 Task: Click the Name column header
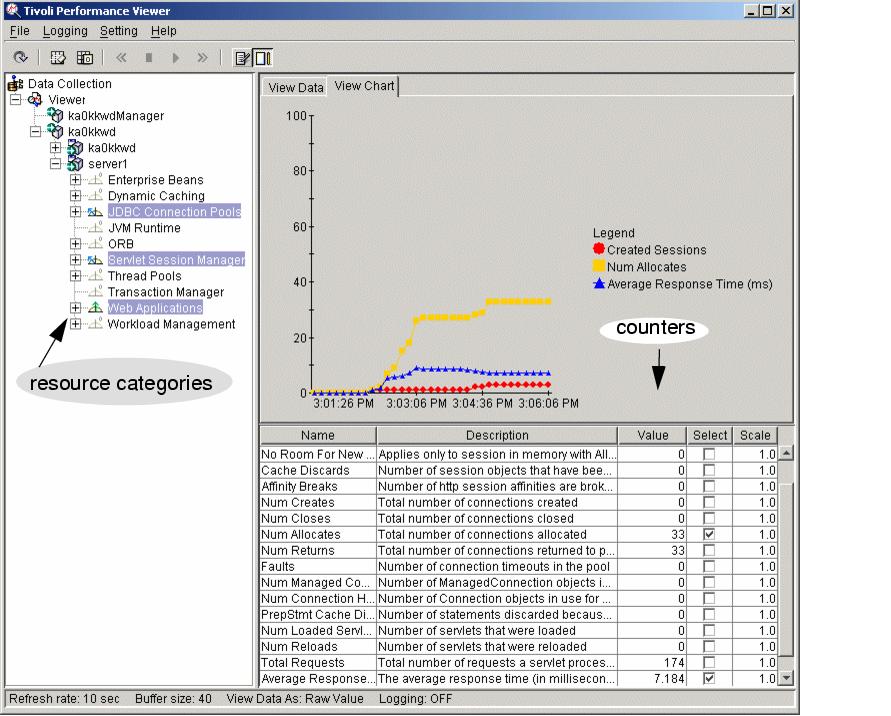pos(318,435)
